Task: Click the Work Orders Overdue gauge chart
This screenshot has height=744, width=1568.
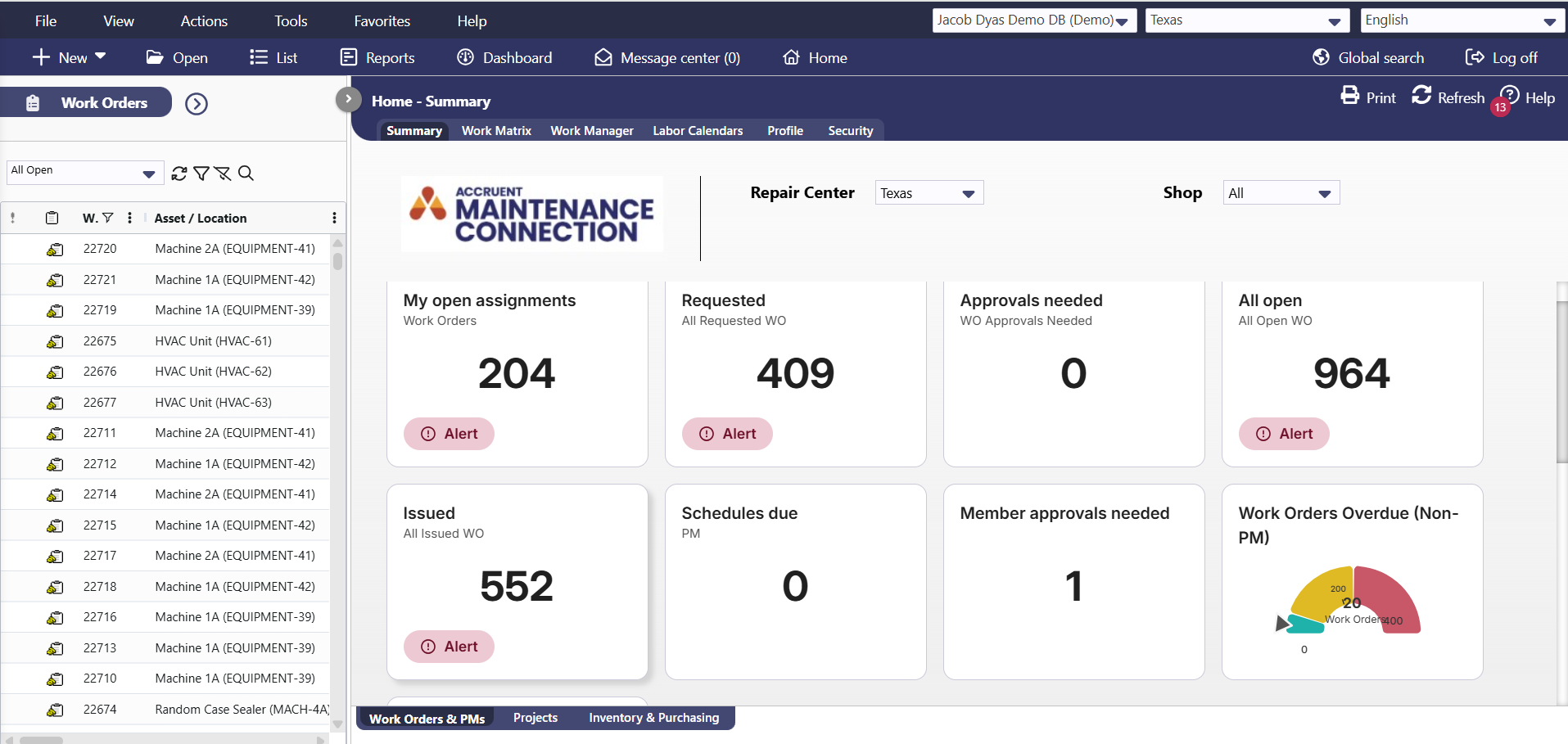Action: coord(1352,603)
